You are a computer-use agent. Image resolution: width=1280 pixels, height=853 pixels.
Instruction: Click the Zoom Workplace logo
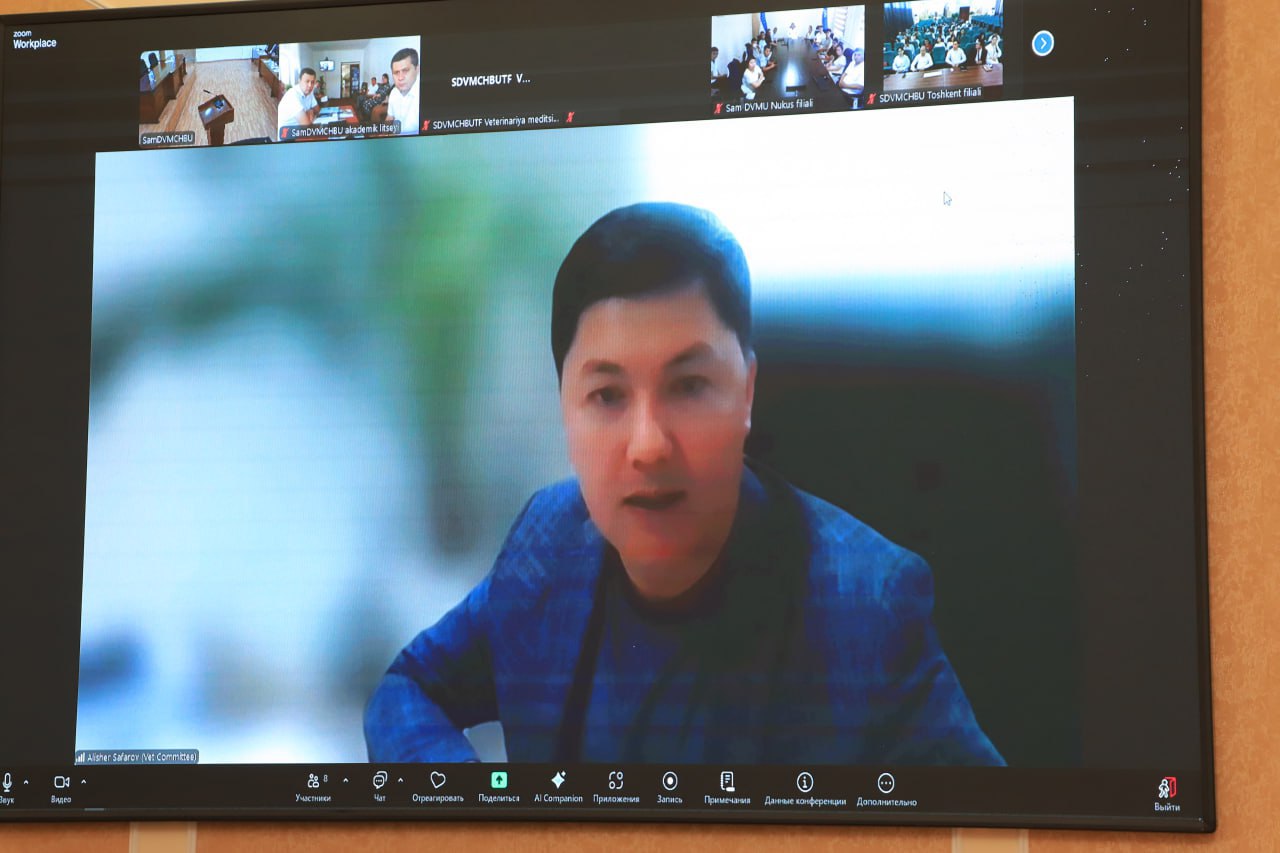pyautogui.click(x=34, y=39)
